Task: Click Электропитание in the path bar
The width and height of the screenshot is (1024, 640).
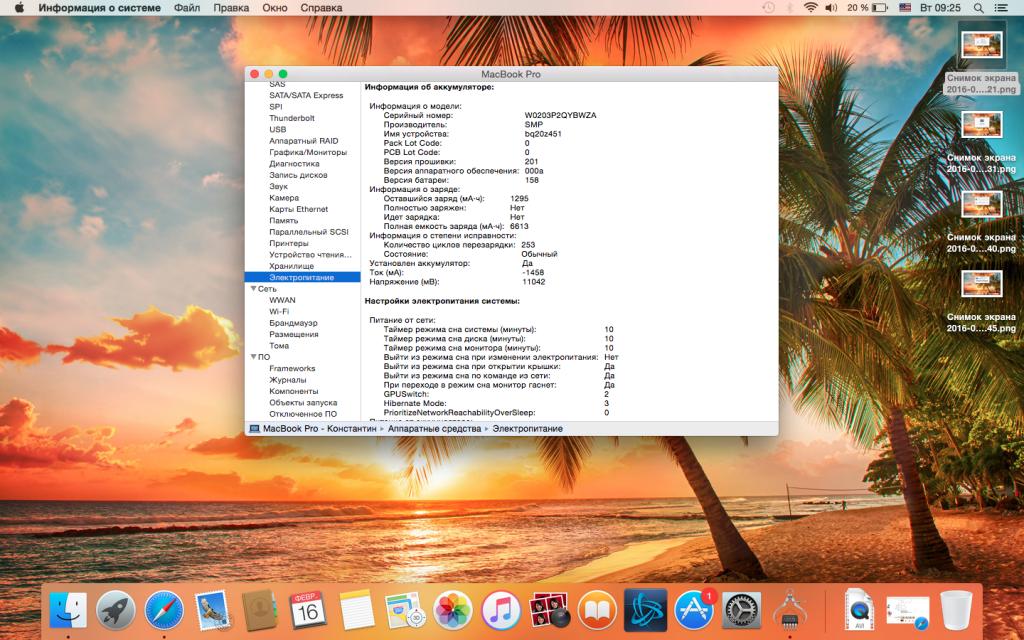Action: point(527,429)
